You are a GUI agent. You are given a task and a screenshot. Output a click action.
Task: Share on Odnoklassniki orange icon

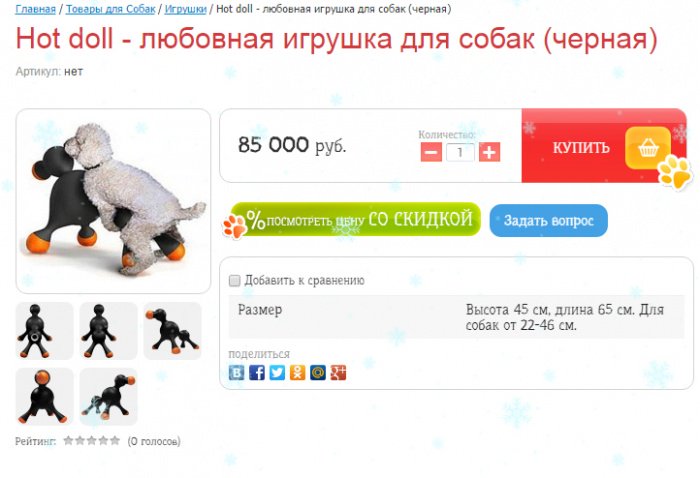point(297,372)
